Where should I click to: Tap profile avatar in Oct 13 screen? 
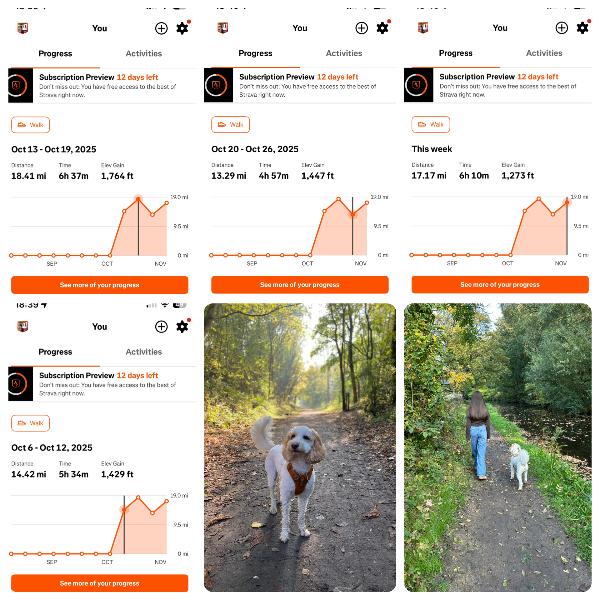click(x=23, y=28)
